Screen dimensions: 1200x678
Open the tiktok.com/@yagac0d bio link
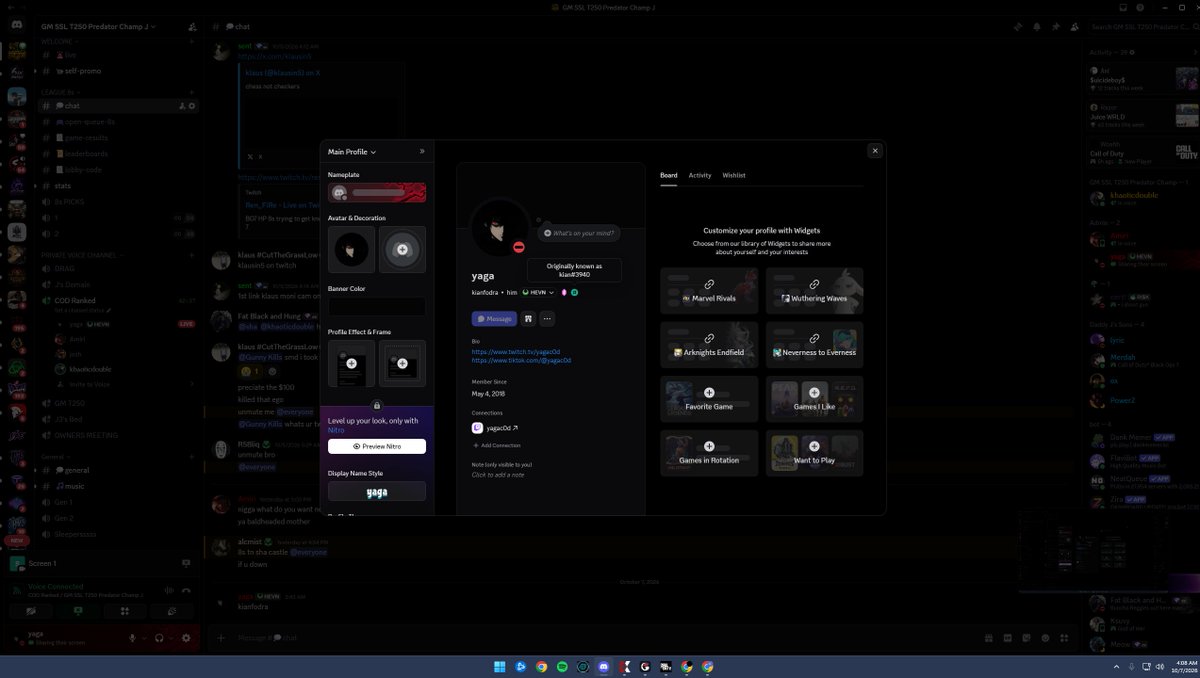[x=521, y=360]
